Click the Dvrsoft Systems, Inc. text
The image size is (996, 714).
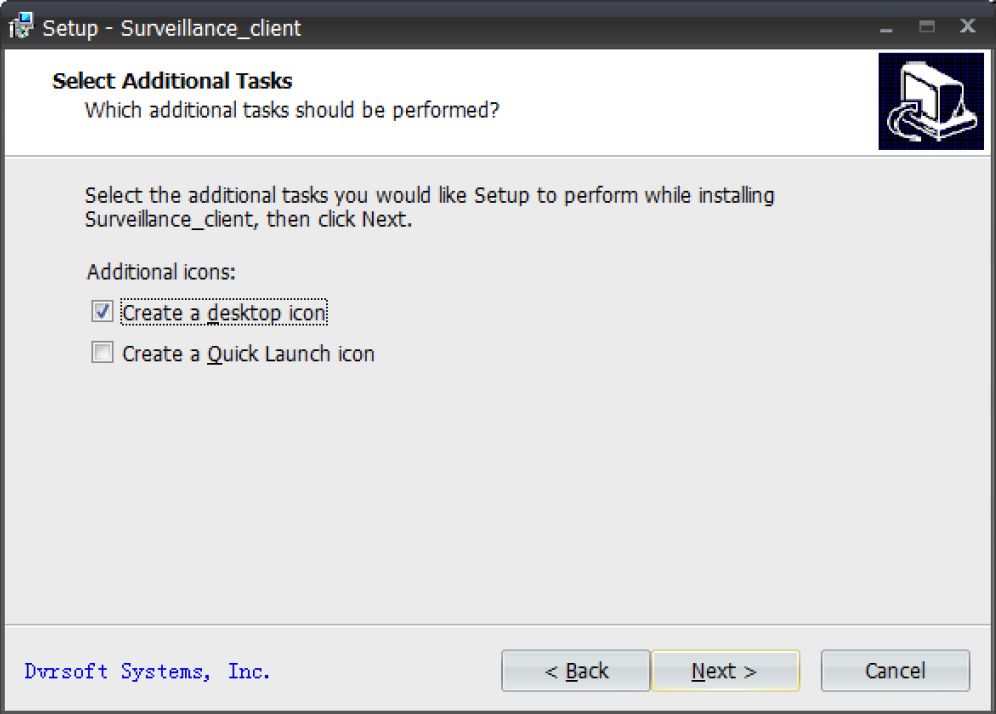pos(147,671)
